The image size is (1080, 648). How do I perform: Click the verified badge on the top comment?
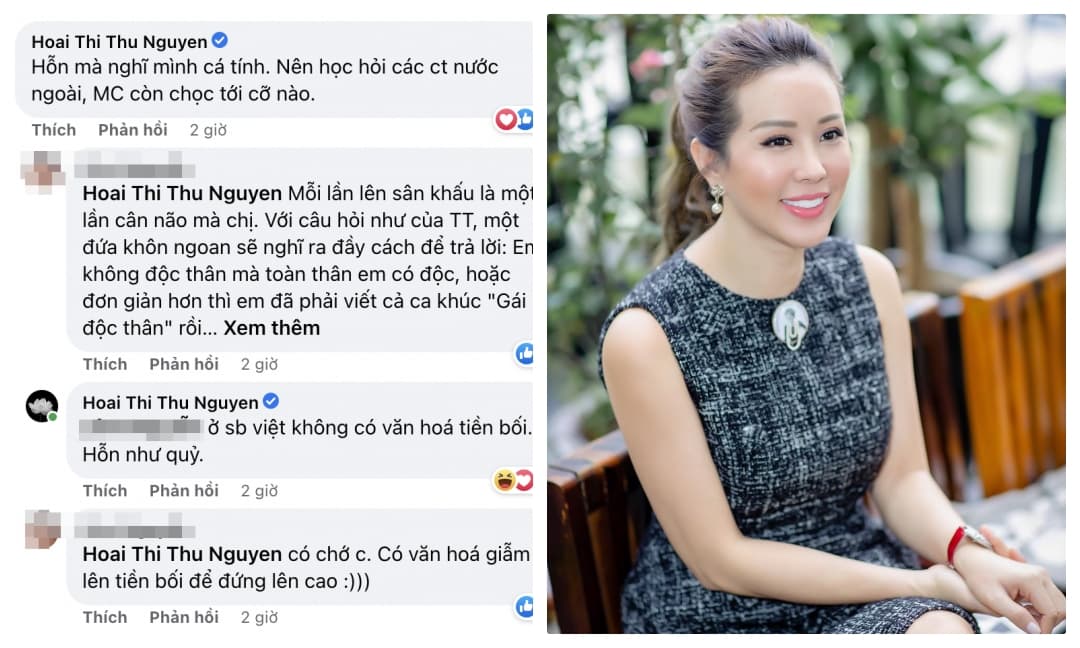click(220, 41)
